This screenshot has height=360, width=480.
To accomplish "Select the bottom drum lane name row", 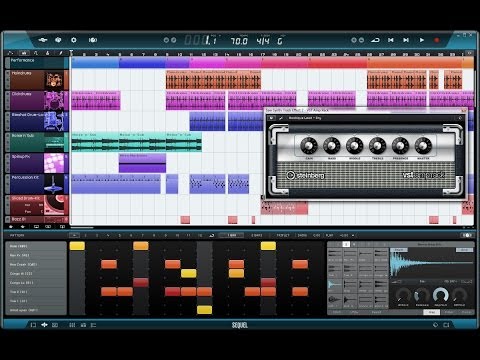I will 36,310.
